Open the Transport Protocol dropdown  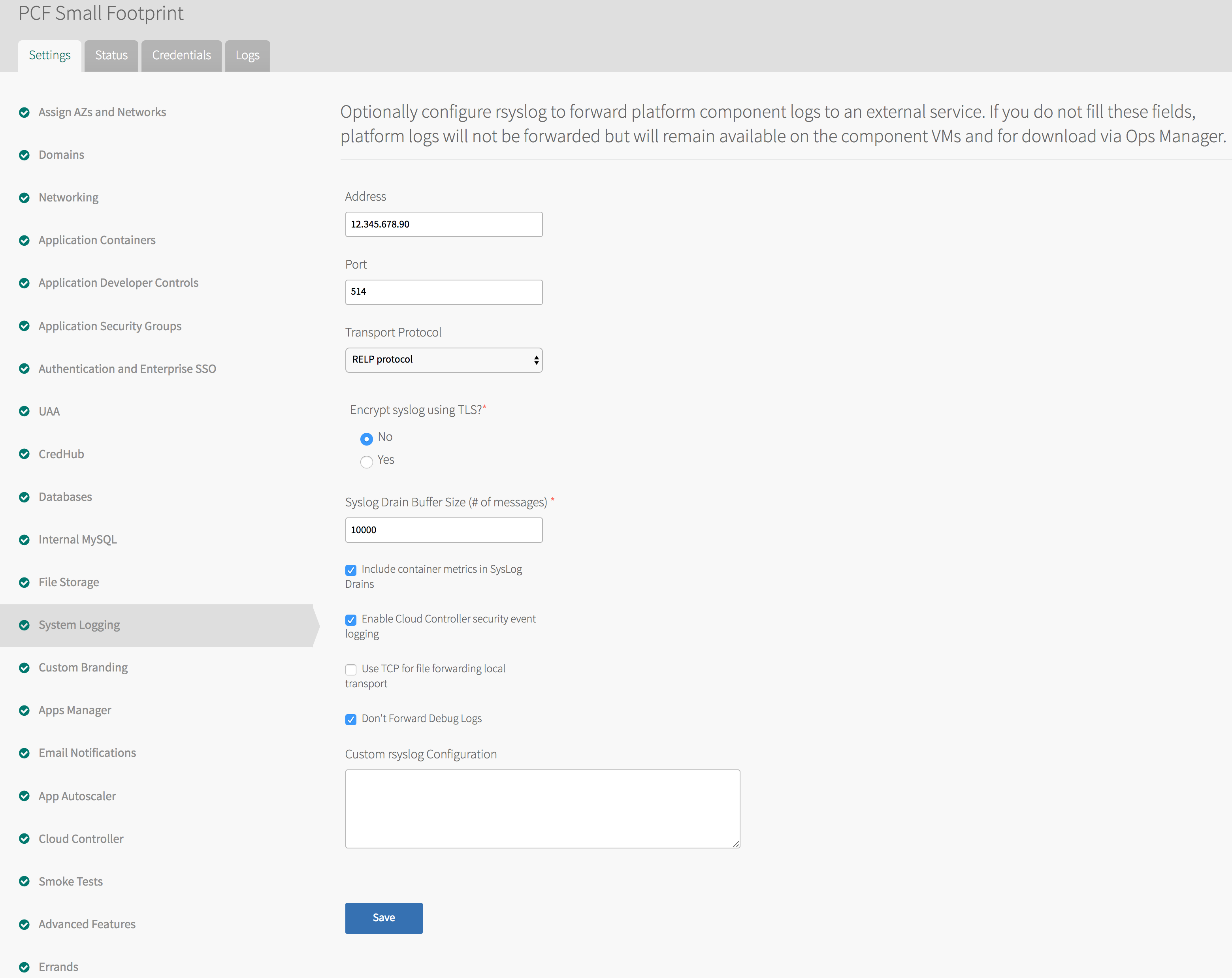(x=443, y=360)
